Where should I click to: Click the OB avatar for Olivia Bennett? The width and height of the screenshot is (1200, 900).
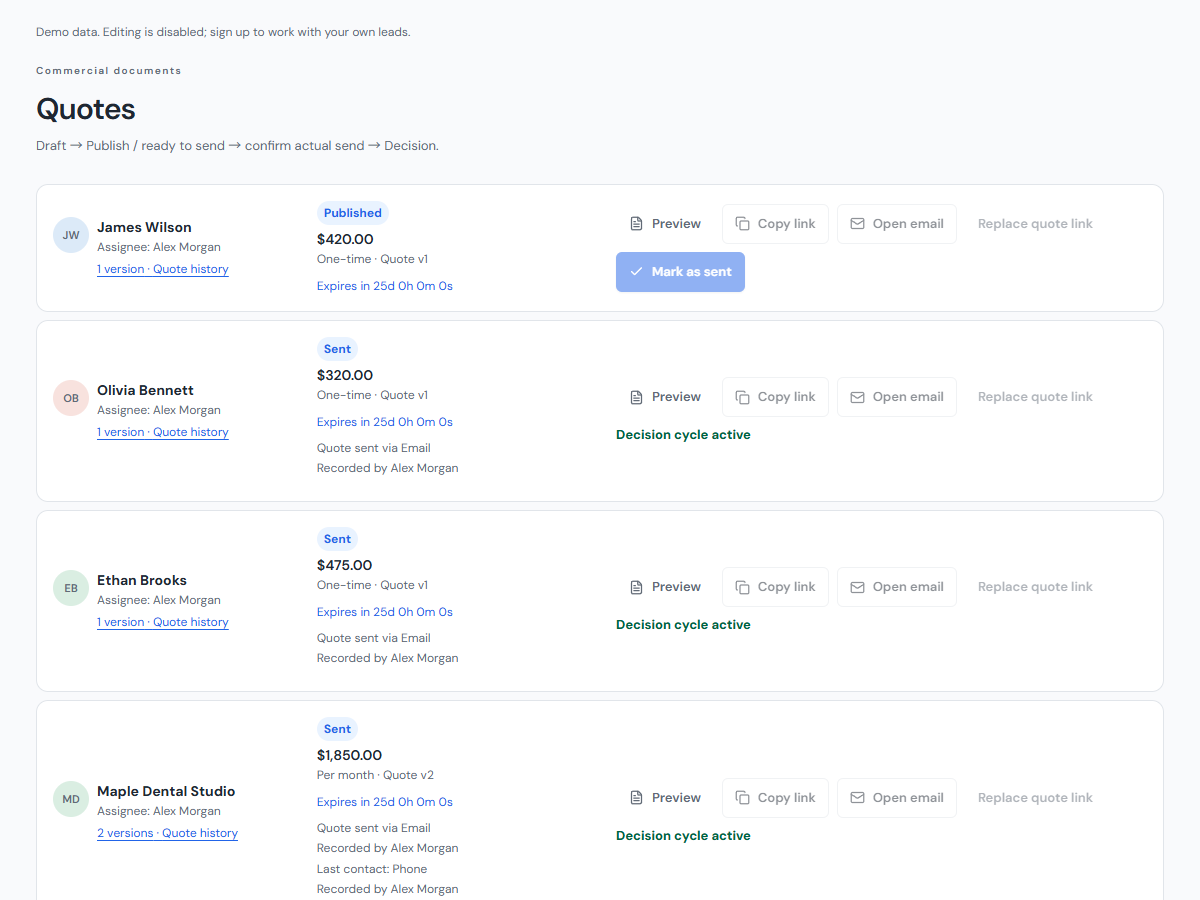pyautogui.click(x=71, y=398)
